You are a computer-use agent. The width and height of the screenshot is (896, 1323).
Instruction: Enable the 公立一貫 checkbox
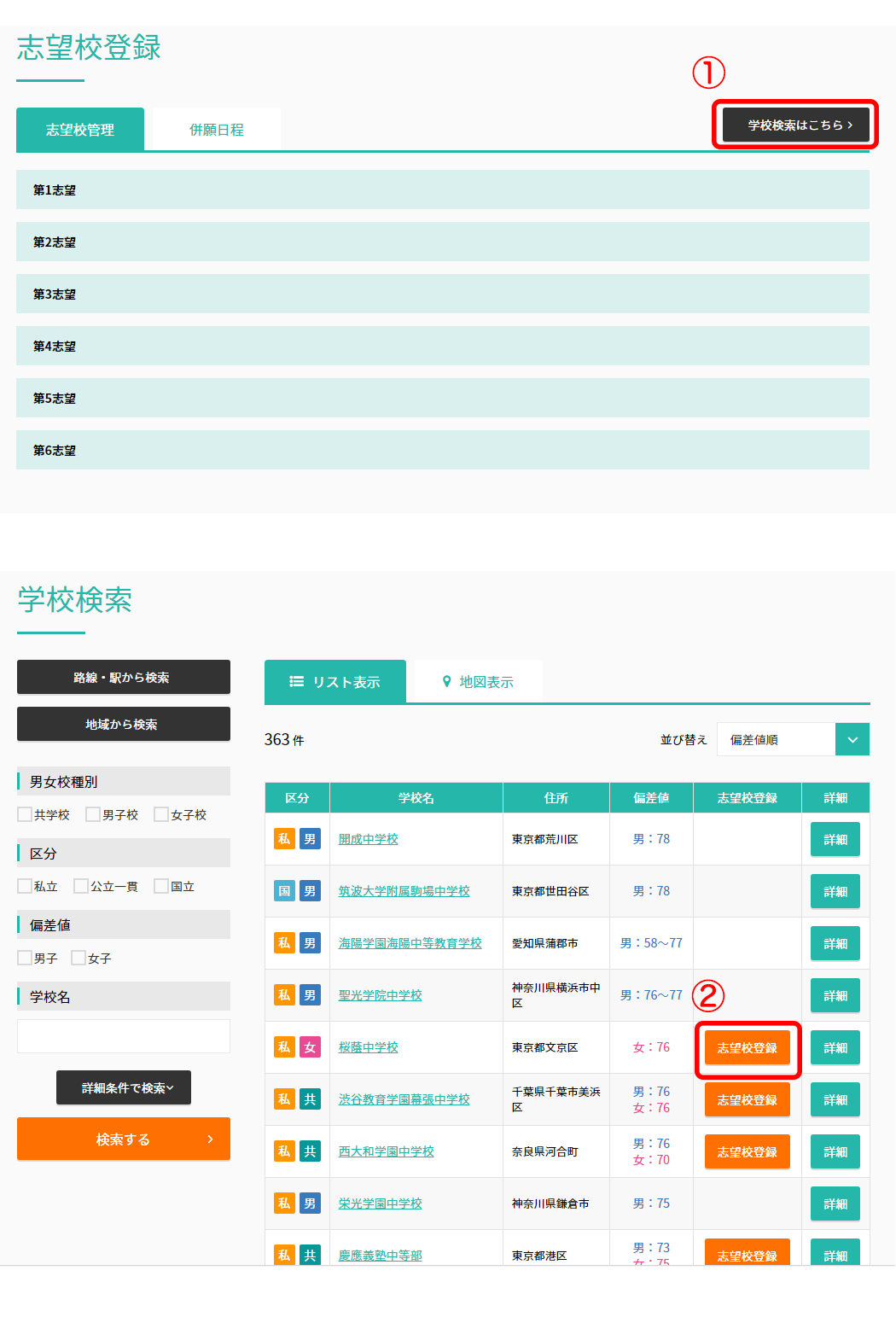[81, 886]
